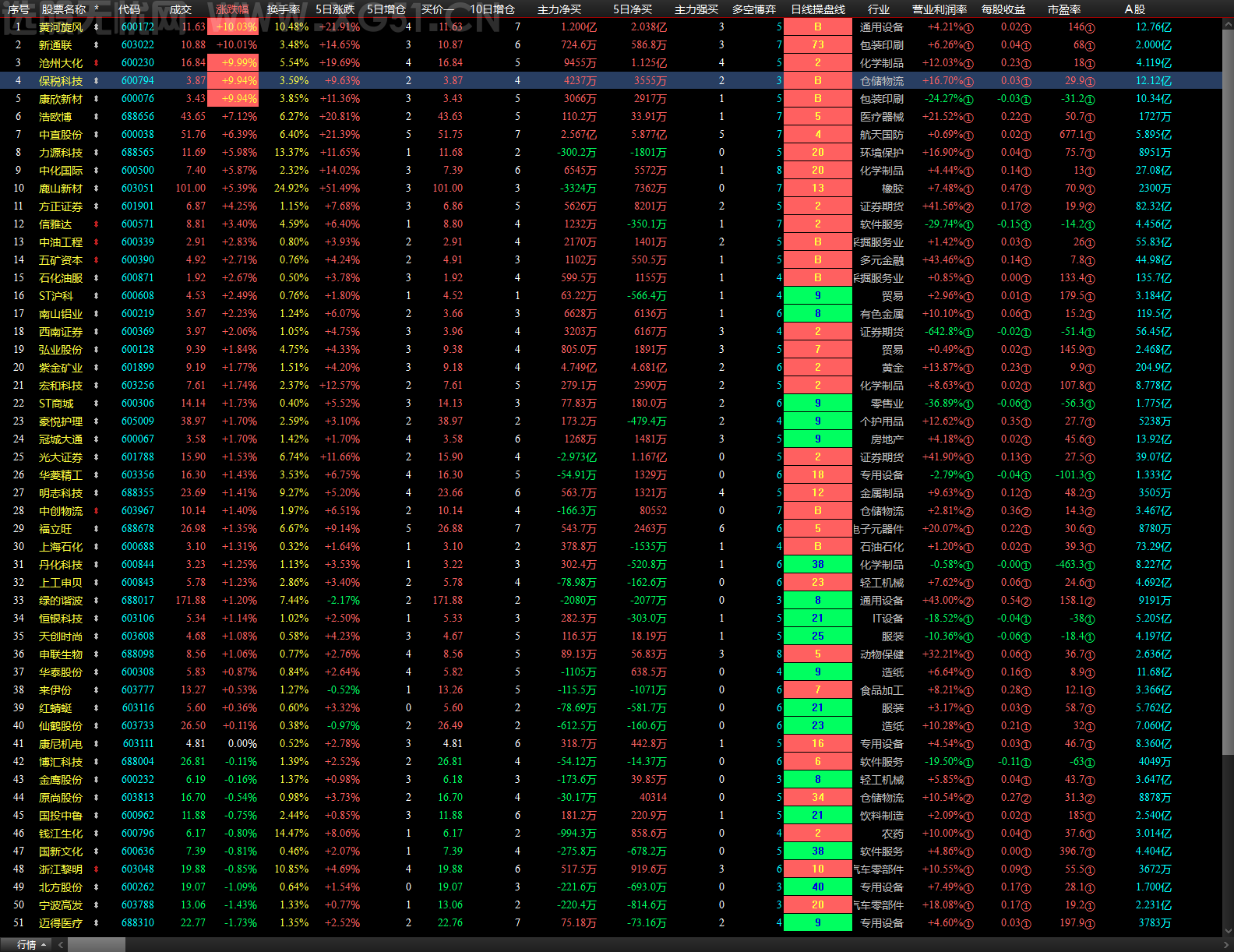Click stock code 603256
The height and width of the screenshot is (952, 1234).
[138, 386]
